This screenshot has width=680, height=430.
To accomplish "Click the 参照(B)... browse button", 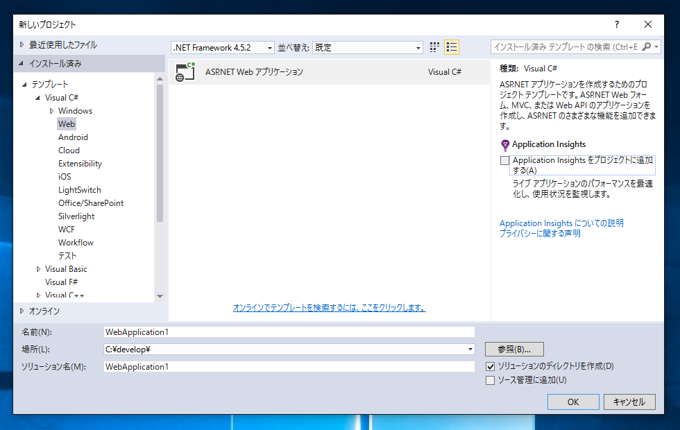I will click(514, 349).
